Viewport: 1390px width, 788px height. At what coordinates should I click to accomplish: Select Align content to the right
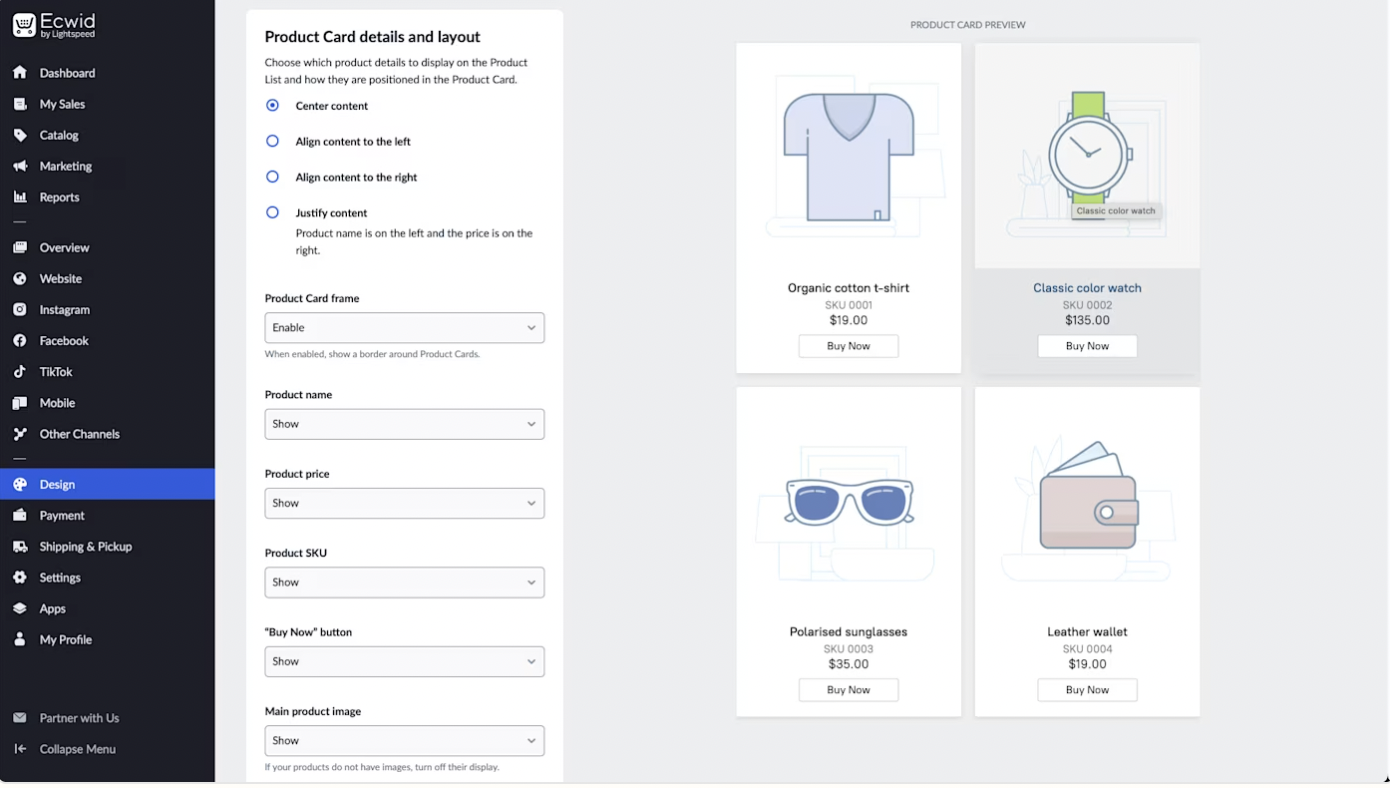click(272, 177)
